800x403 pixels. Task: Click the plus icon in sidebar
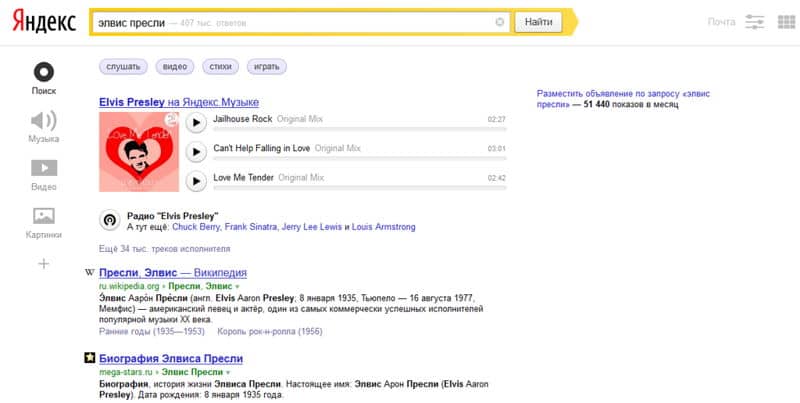point(43,264)
